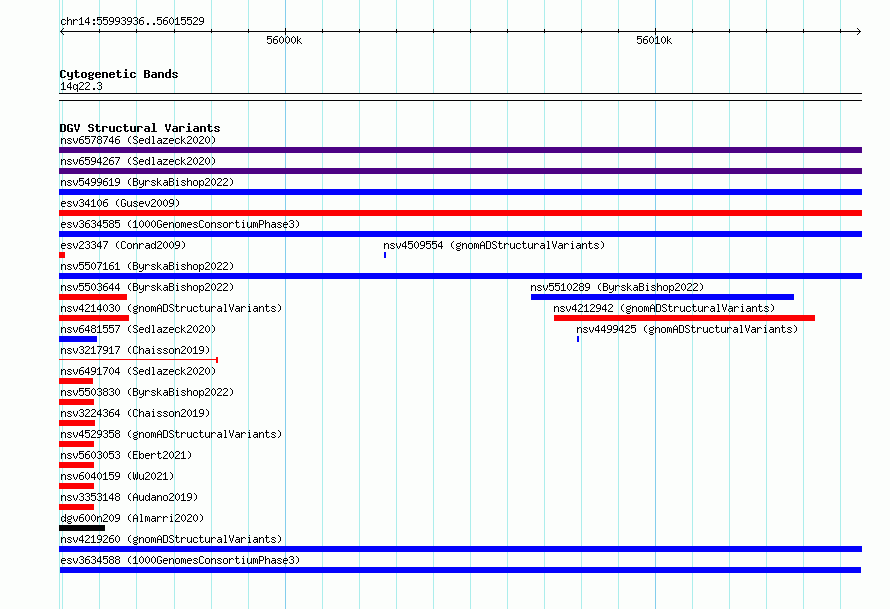Open nsv4509554 (gnomADStructuralVariants) label

[494, 245]
